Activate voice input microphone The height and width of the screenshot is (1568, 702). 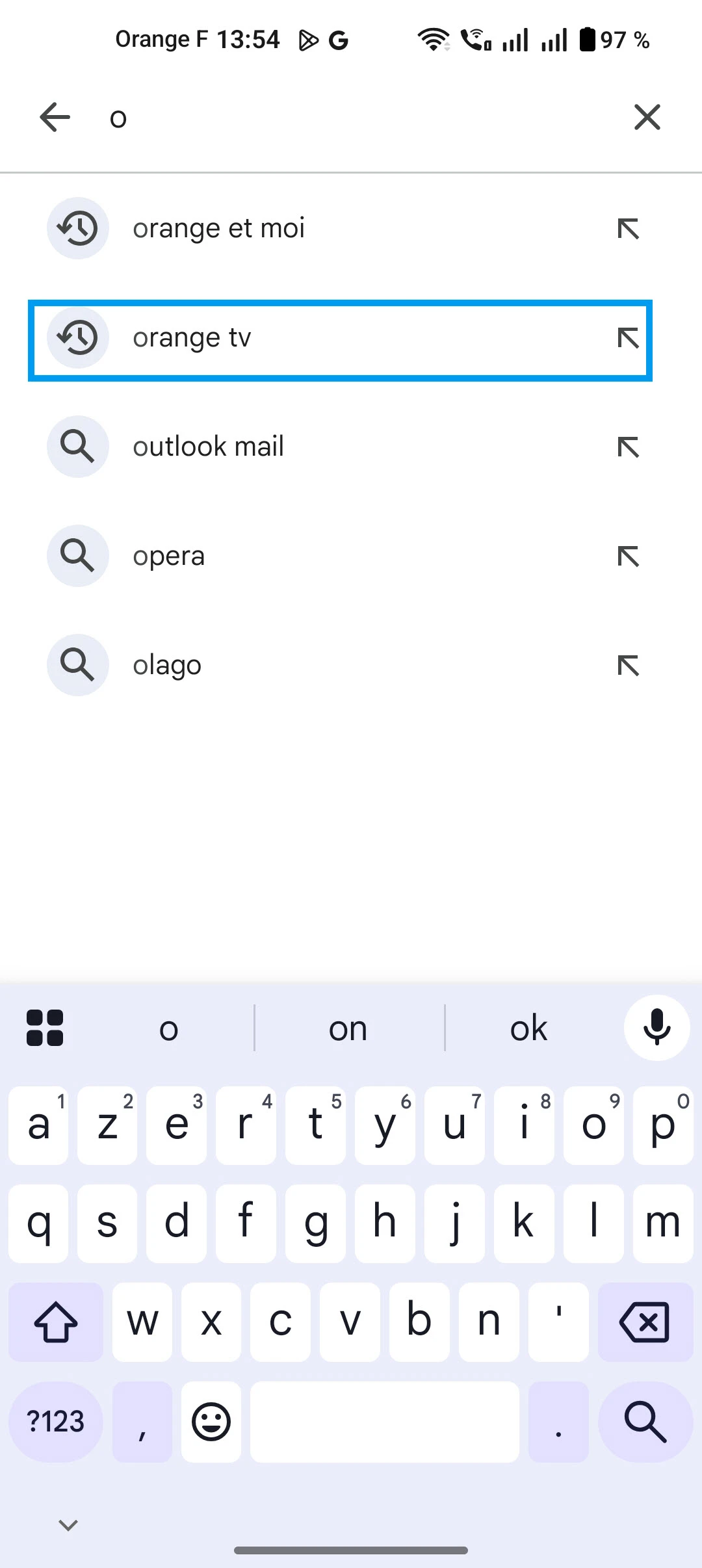tap(656, 1028)
